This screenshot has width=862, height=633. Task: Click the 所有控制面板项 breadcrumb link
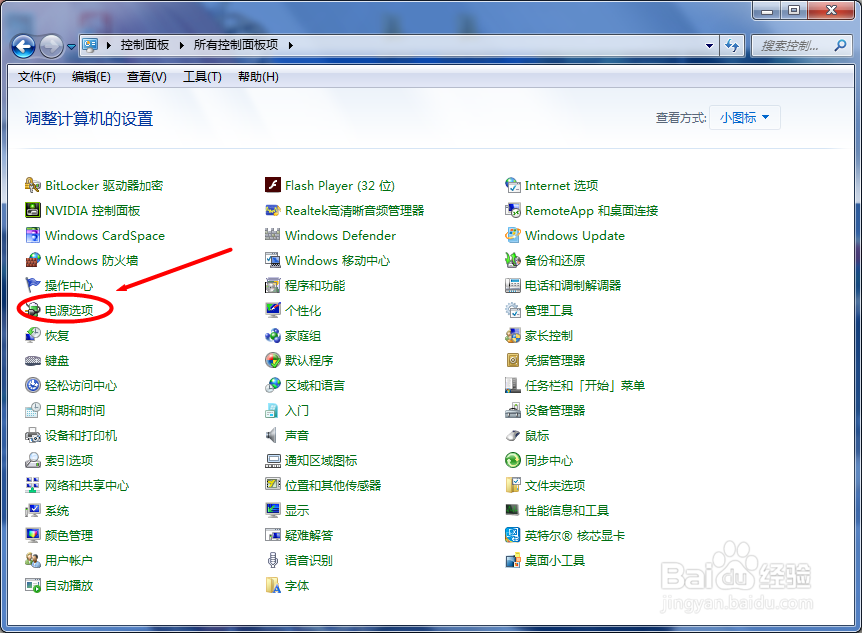[236, 45]
